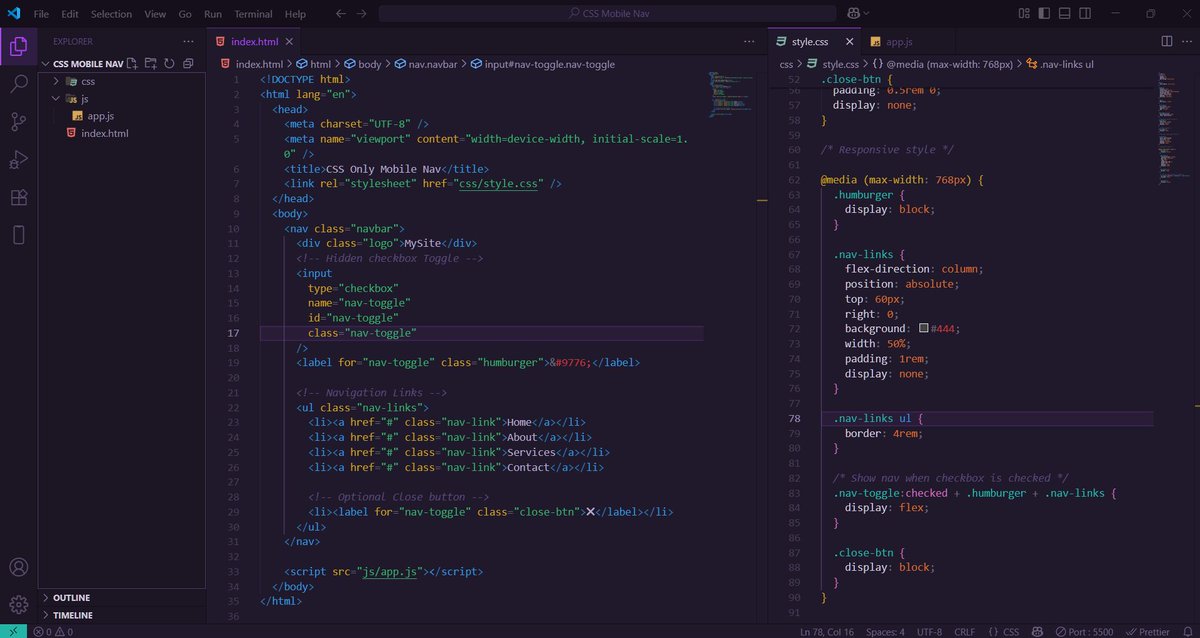Open the Extensions view
The image size is (1200, 638).
pos(18,198)
